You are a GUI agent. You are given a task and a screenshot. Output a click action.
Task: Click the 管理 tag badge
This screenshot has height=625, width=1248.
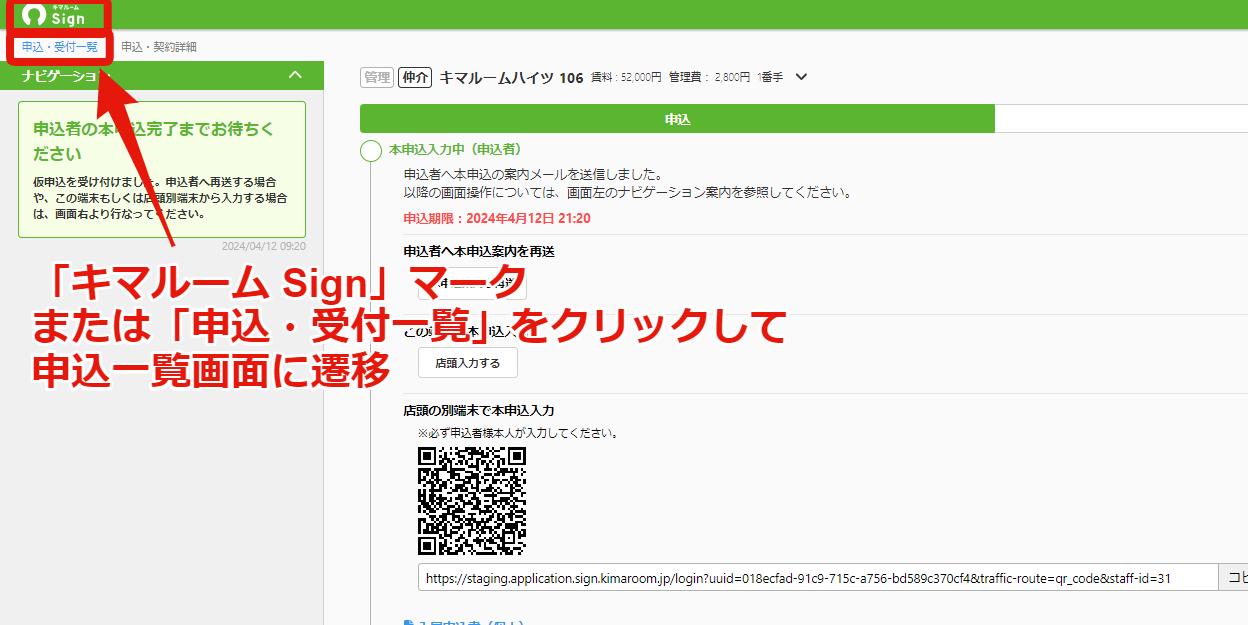pyautogui.click(x=377, y=77)
